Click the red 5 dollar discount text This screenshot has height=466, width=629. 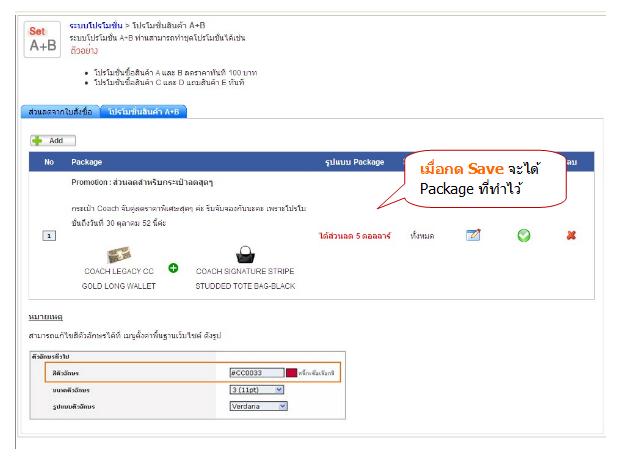point(355,236)
